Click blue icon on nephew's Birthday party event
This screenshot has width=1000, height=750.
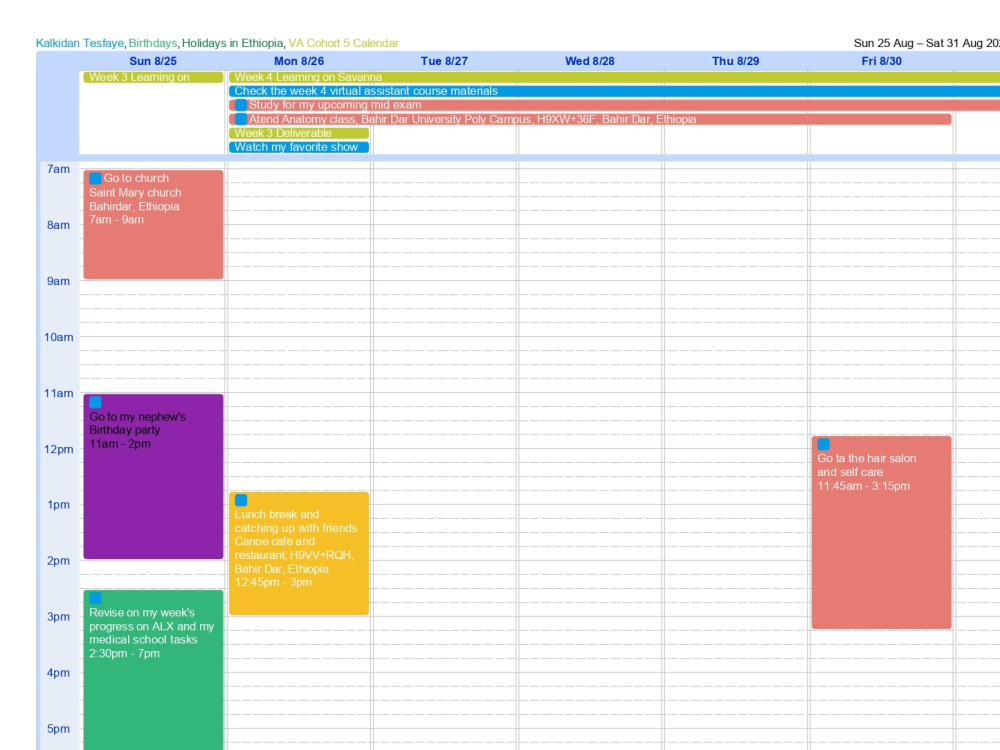pyautogui.click(x=96, y=402)
